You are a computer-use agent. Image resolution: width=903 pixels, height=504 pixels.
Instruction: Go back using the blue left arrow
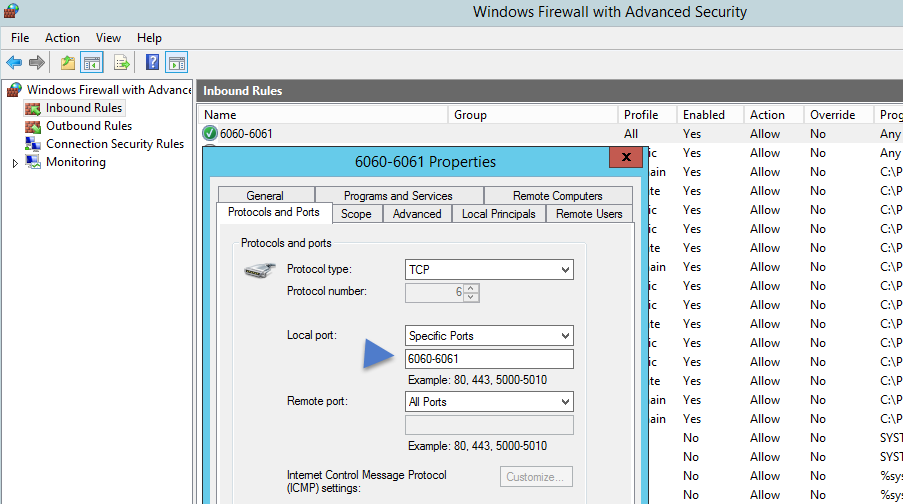point(14,62)
